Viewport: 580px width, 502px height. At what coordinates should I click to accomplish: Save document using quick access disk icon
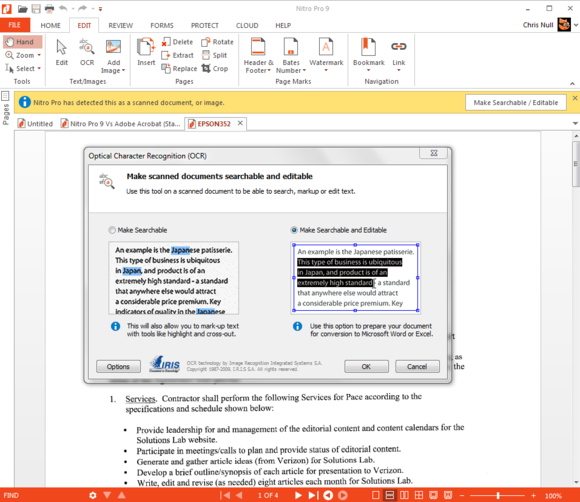(x=36, y=8)
